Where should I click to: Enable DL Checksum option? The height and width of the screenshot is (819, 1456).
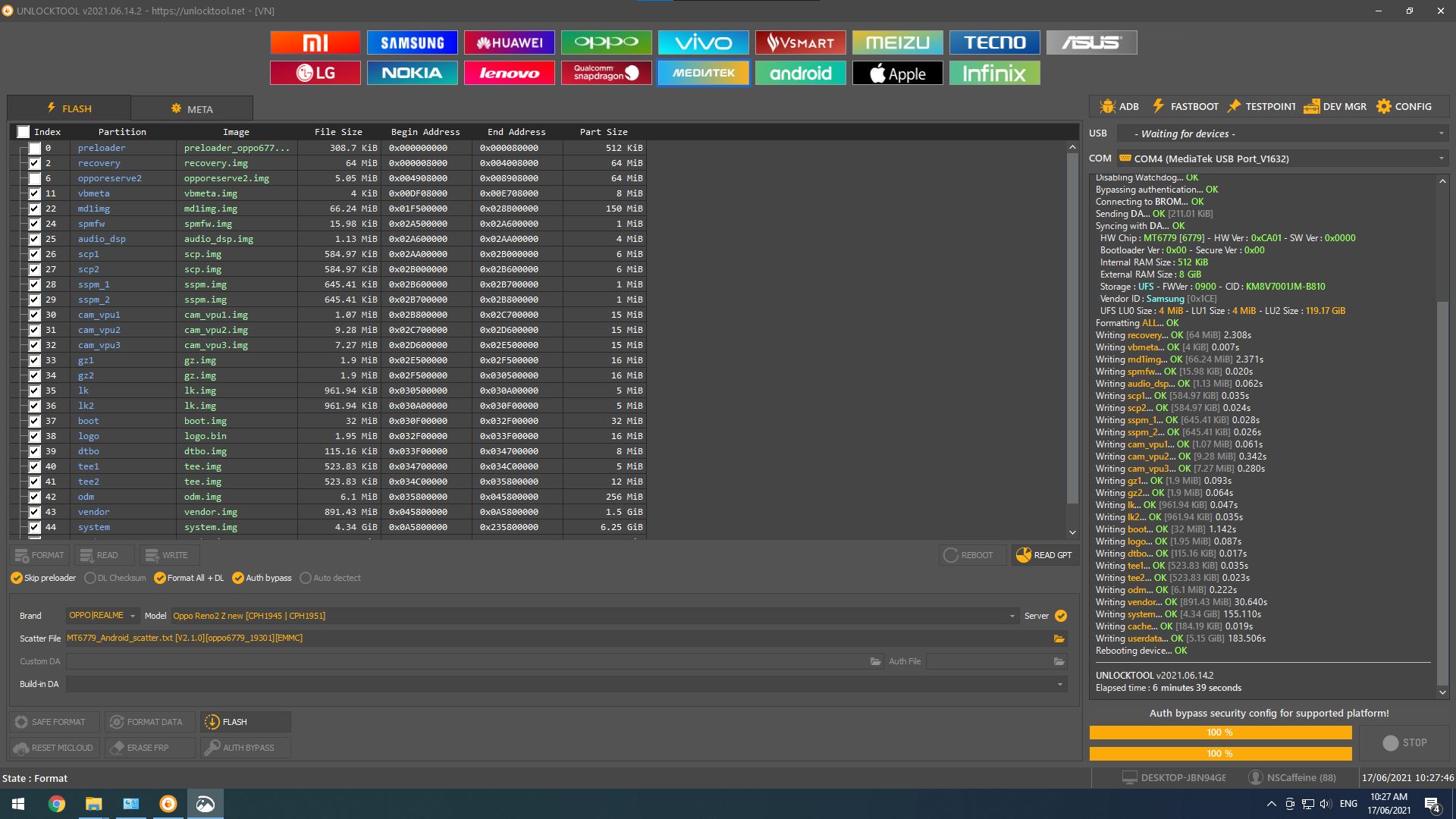[x=115, y=578]
